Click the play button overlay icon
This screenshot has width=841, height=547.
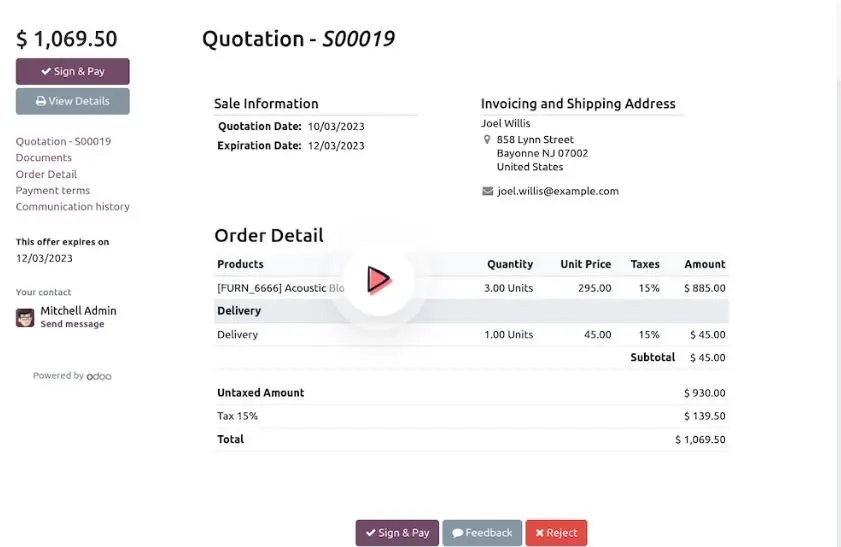(378, 280)
